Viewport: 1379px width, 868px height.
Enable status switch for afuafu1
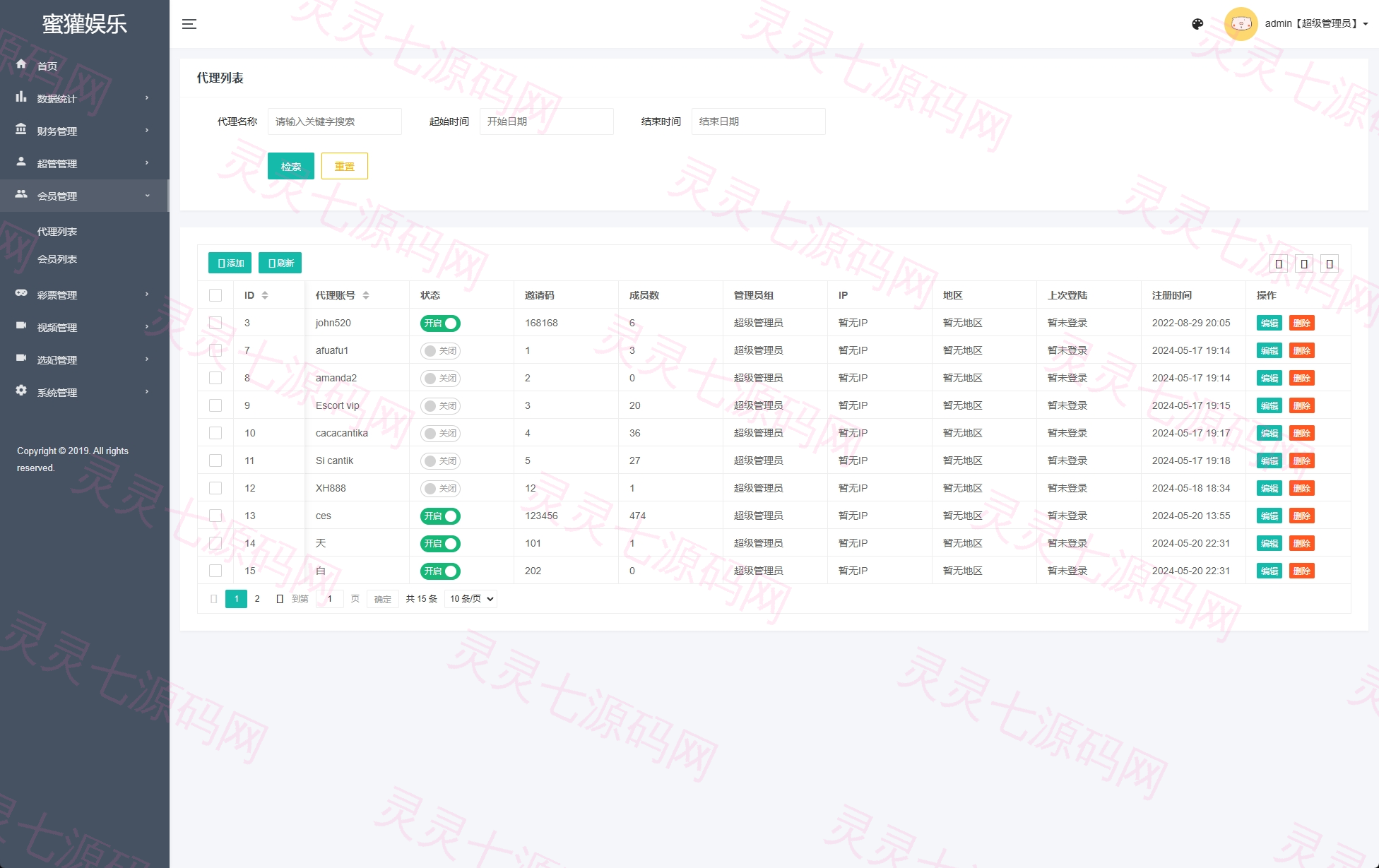pyautogui.click(x=440, y=351)
